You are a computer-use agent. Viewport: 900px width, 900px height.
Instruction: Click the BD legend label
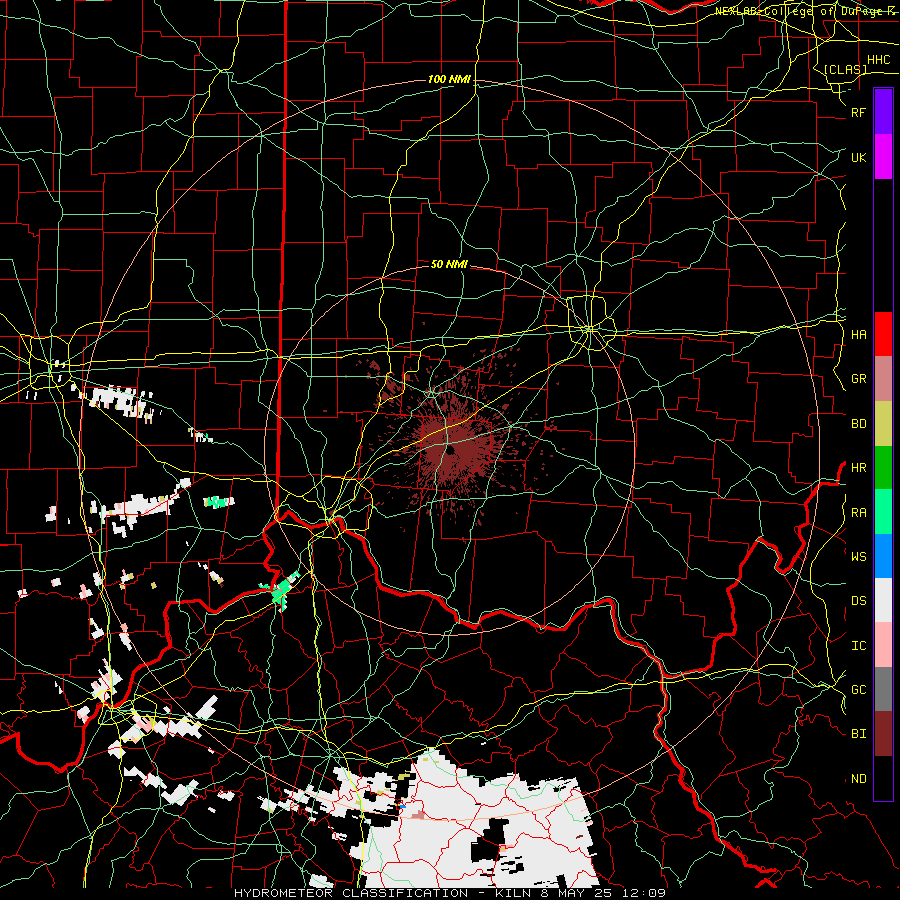pos(858,424)
